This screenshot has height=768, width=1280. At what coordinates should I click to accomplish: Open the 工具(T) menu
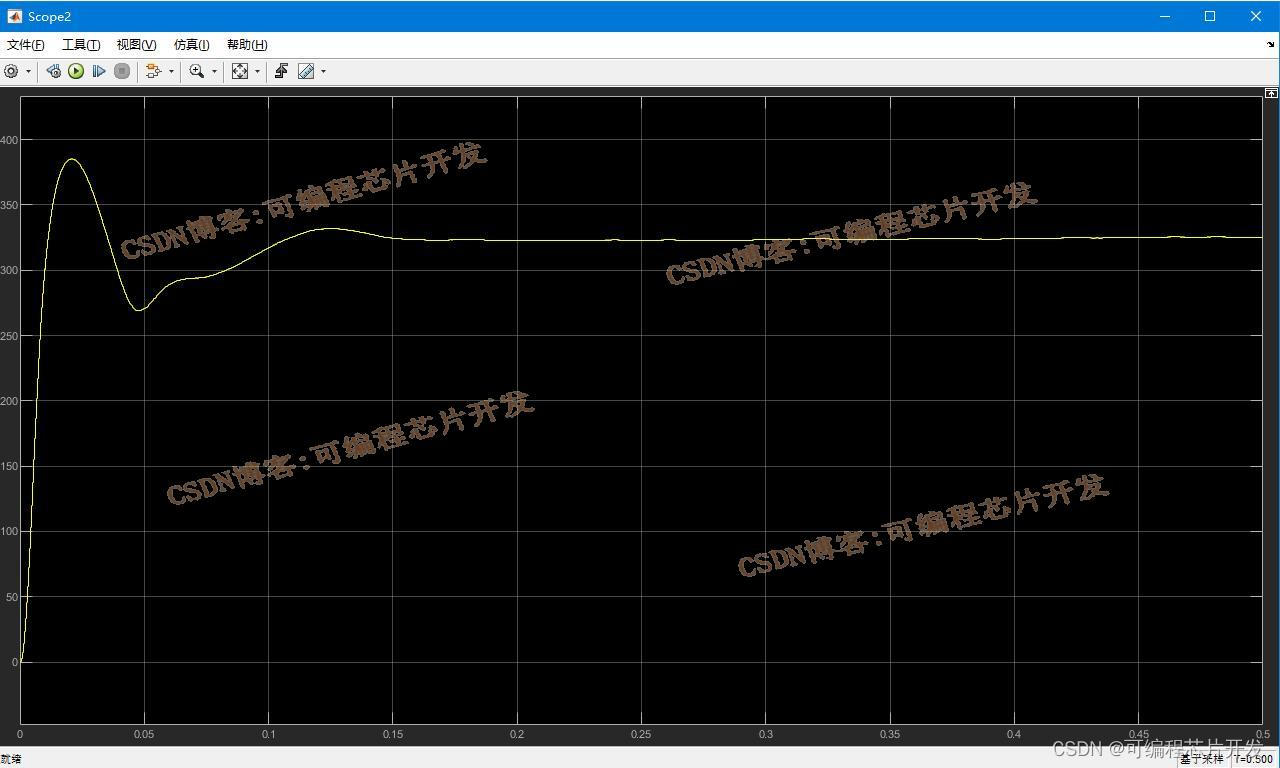81,45
